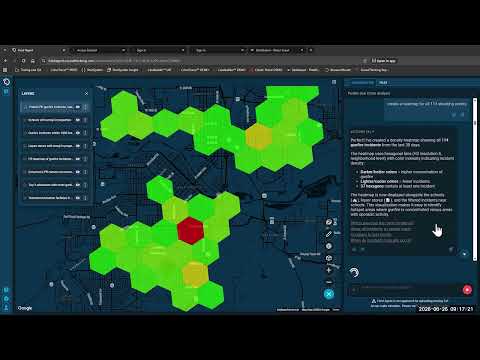Click the scroll-to-bottom arrow button in the chat
Viewport: 480px width, 360px height.
(464, 254)
